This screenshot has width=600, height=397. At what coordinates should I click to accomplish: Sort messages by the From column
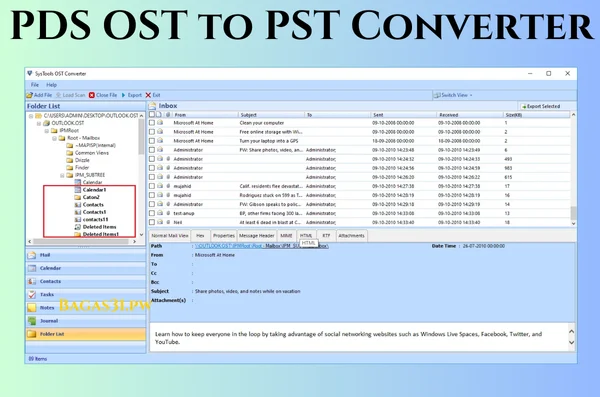click(x=205, y=114)
